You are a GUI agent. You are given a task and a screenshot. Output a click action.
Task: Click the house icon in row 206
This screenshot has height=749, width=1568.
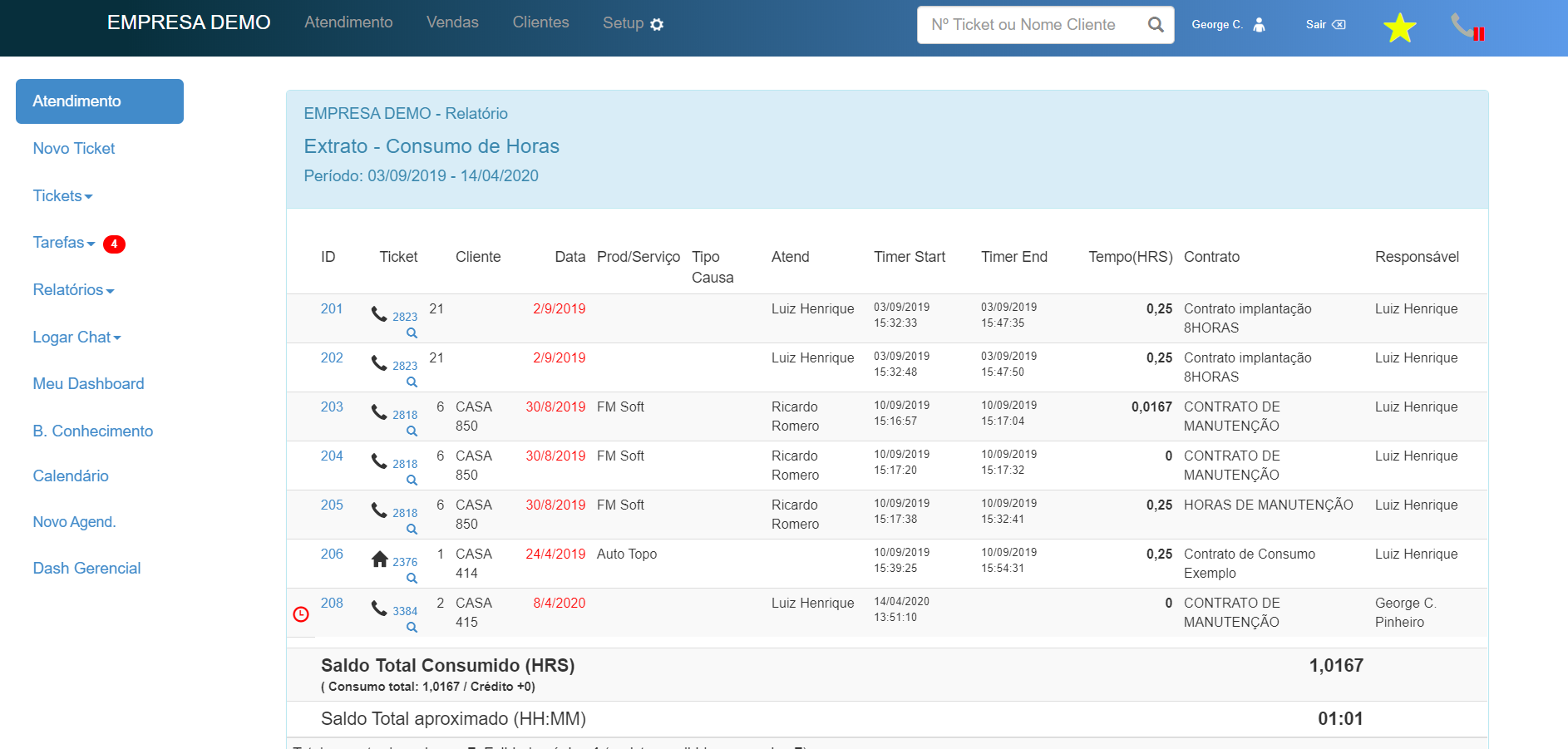tap(379, 559)
